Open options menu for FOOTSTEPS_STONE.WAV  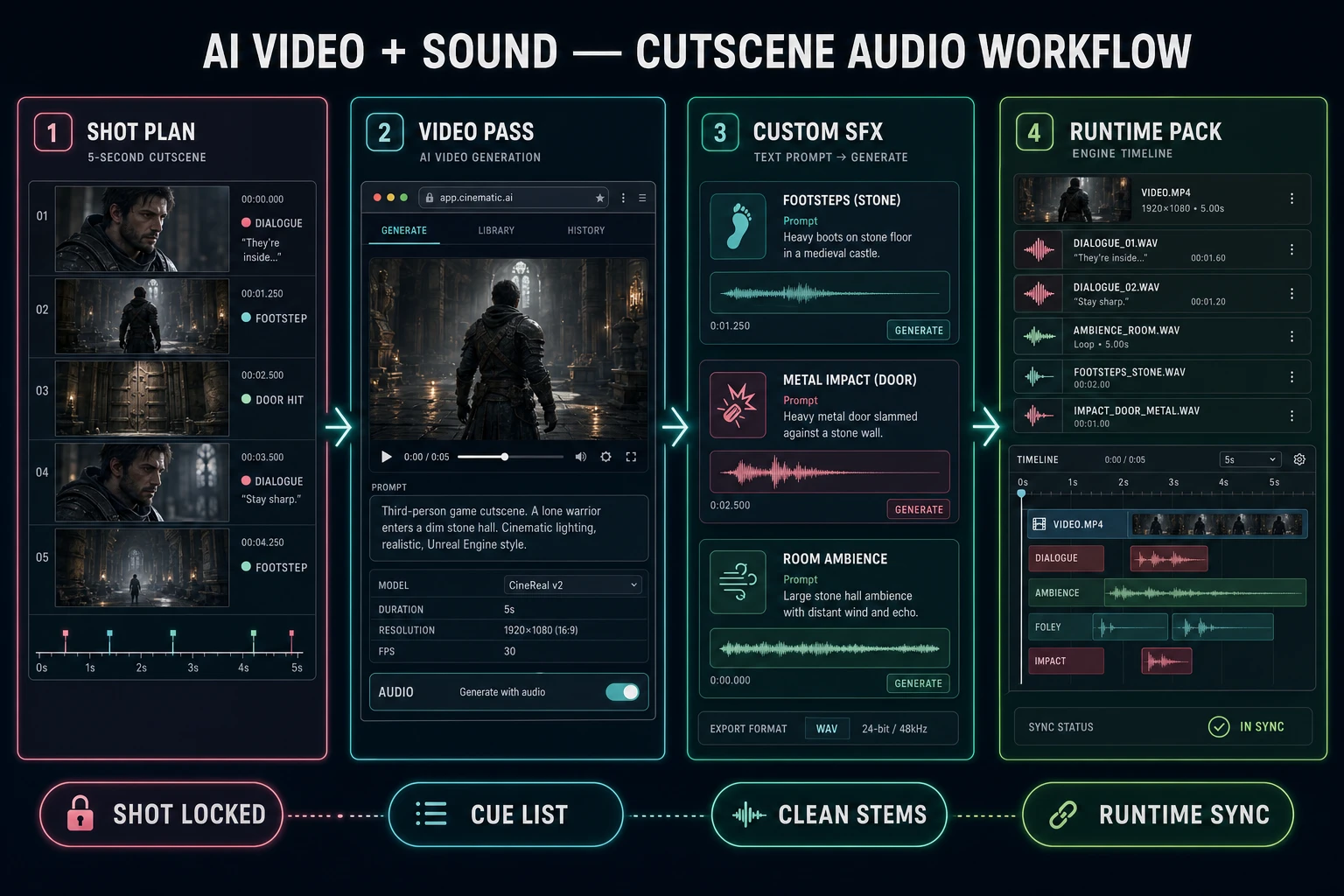1291,377
